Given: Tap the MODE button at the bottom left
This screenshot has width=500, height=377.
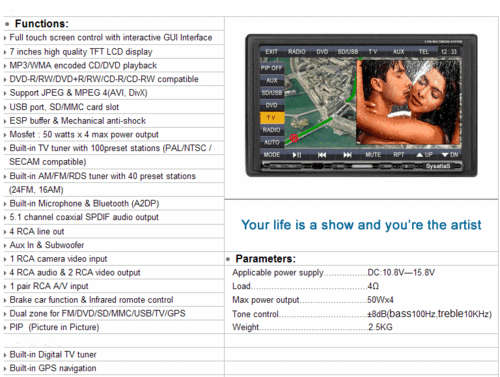Looking at the screenshot, I should pos(272,155).
